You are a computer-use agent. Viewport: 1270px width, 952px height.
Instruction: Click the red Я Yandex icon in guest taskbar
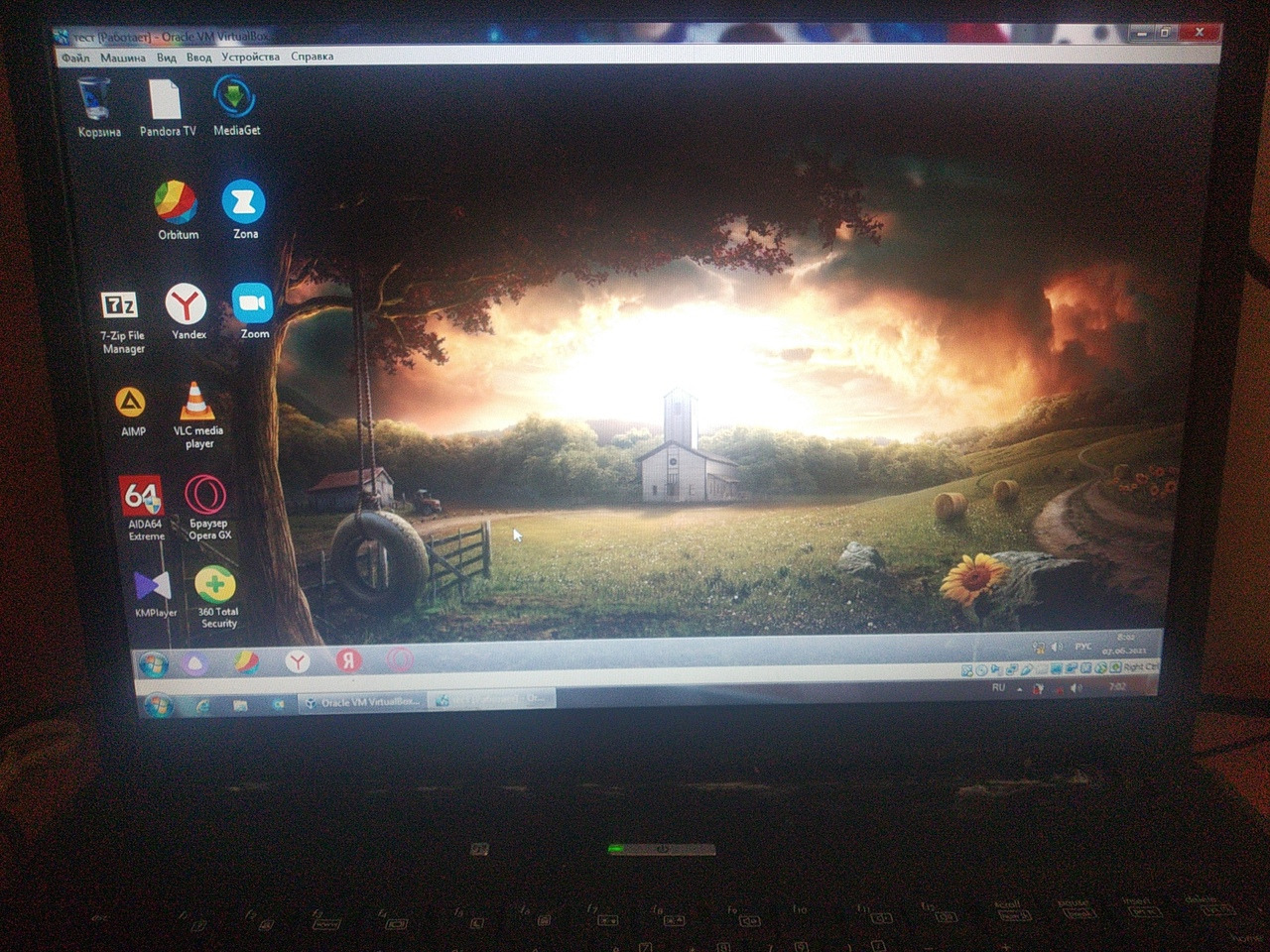pos(347,660)
